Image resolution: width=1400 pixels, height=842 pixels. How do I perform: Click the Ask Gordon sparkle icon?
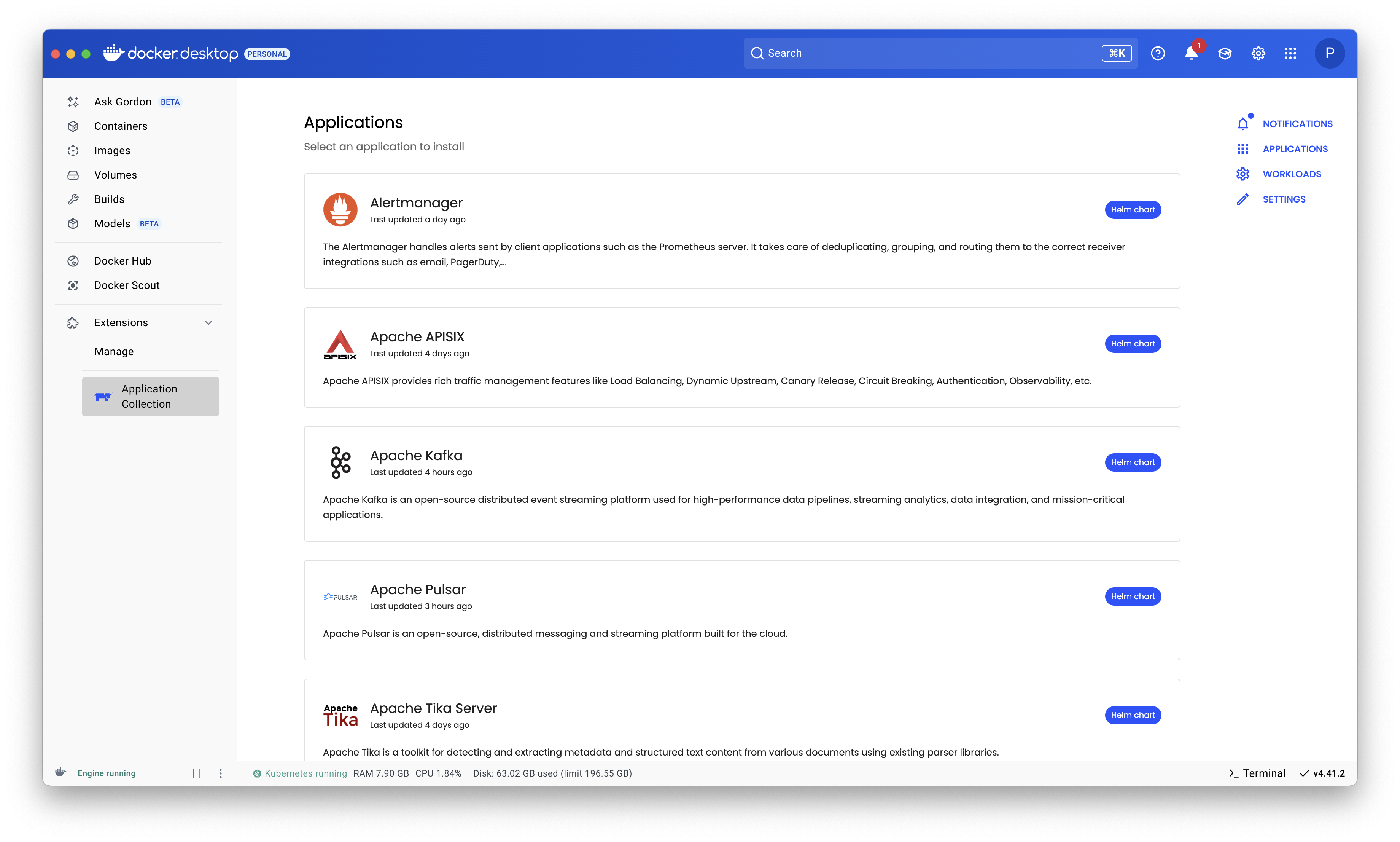pos(73,102)
